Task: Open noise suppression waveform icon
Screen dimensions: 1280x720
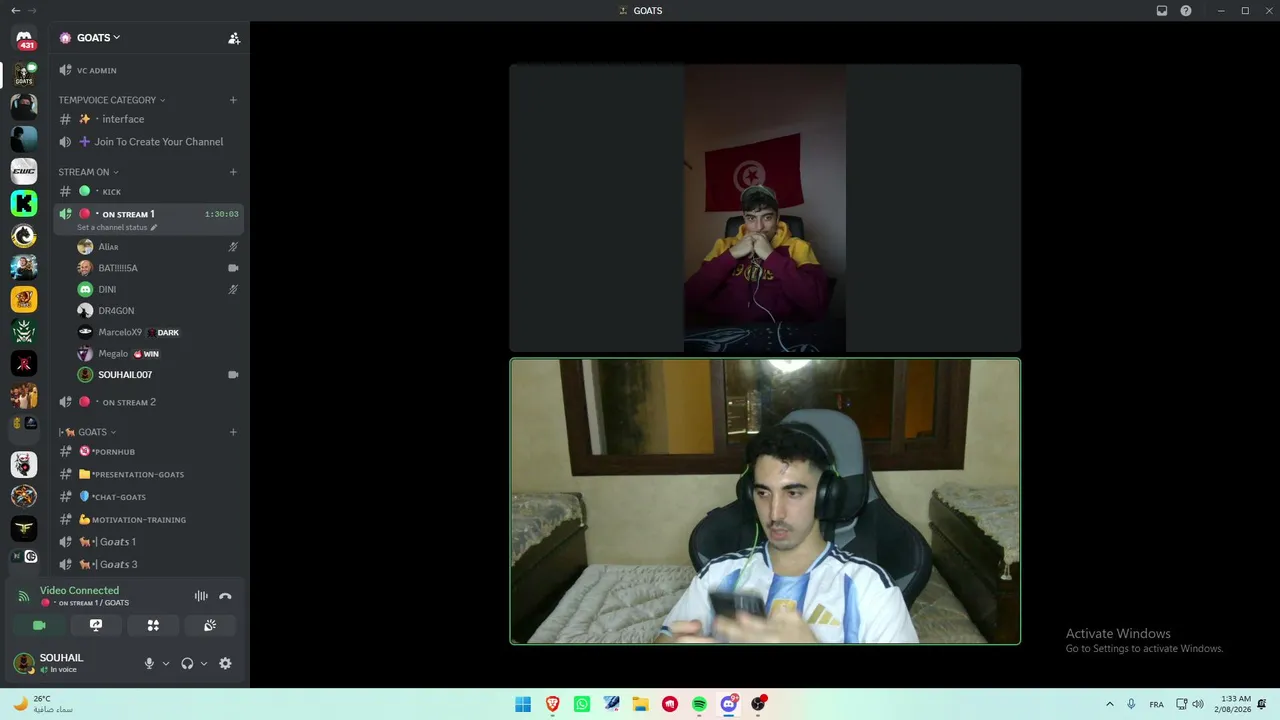Action: [201, 596]
